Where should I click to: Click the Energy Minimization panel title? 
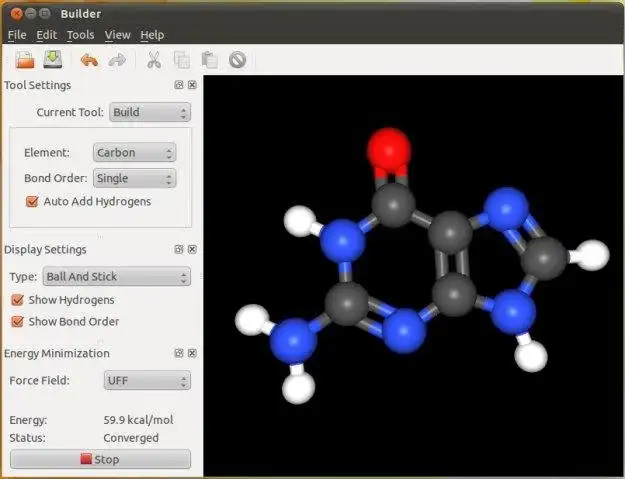(57, 353)
